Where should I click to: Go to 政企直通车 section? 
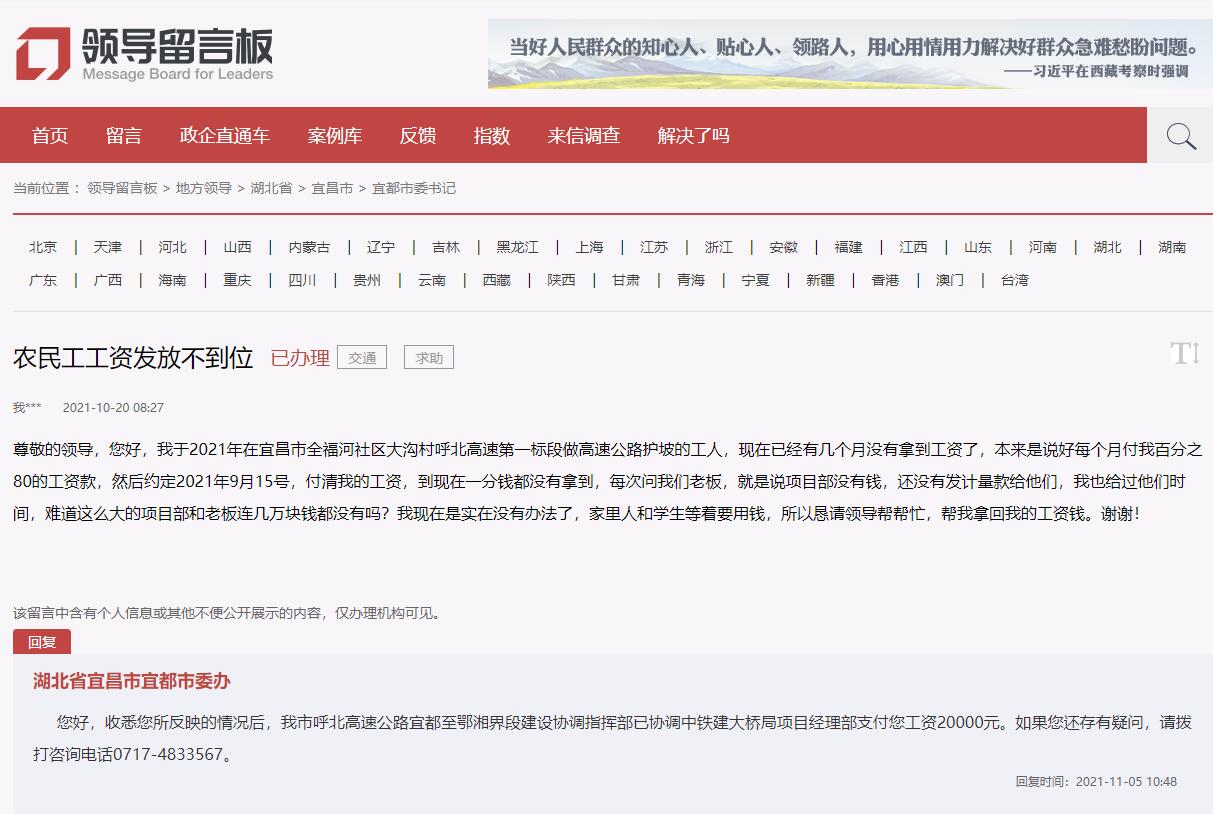tap(225, 136)
